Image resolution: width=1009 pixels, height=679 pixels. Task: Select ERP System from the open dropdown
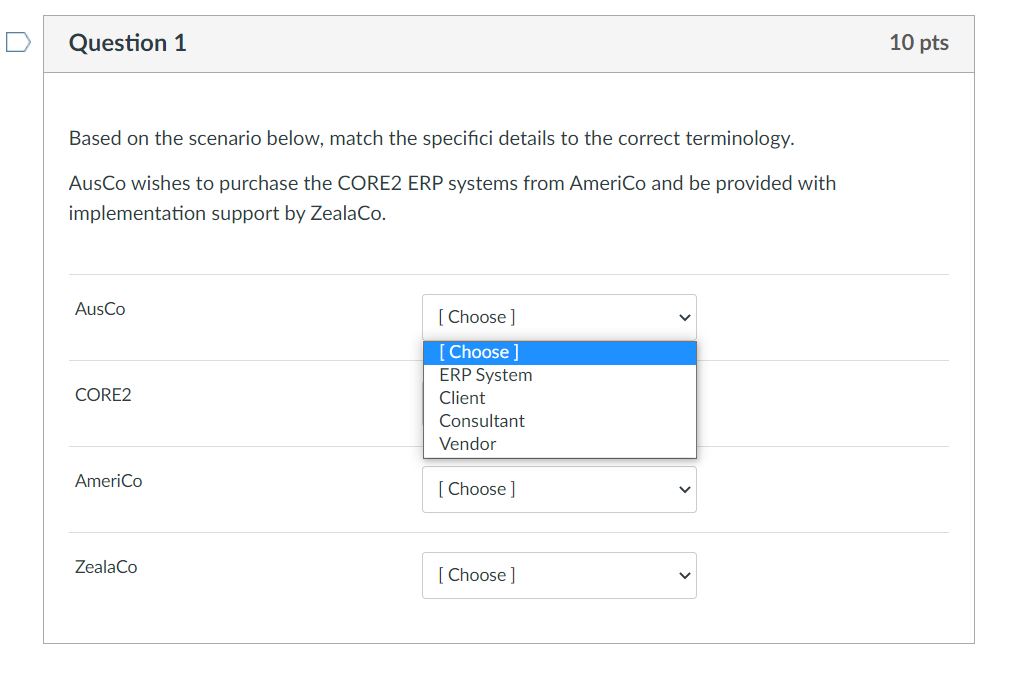[x=485, y=374]
